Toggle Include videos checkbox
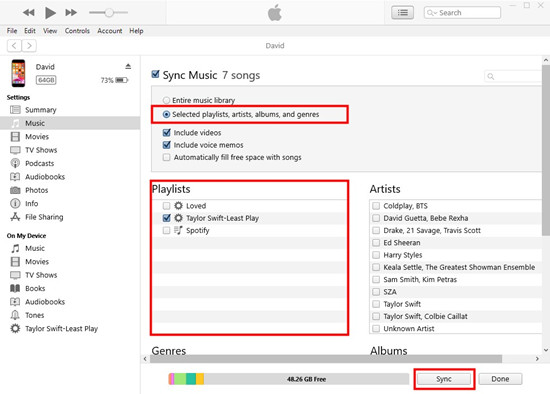This screenshot has width=550, height=394. point(167,133)
